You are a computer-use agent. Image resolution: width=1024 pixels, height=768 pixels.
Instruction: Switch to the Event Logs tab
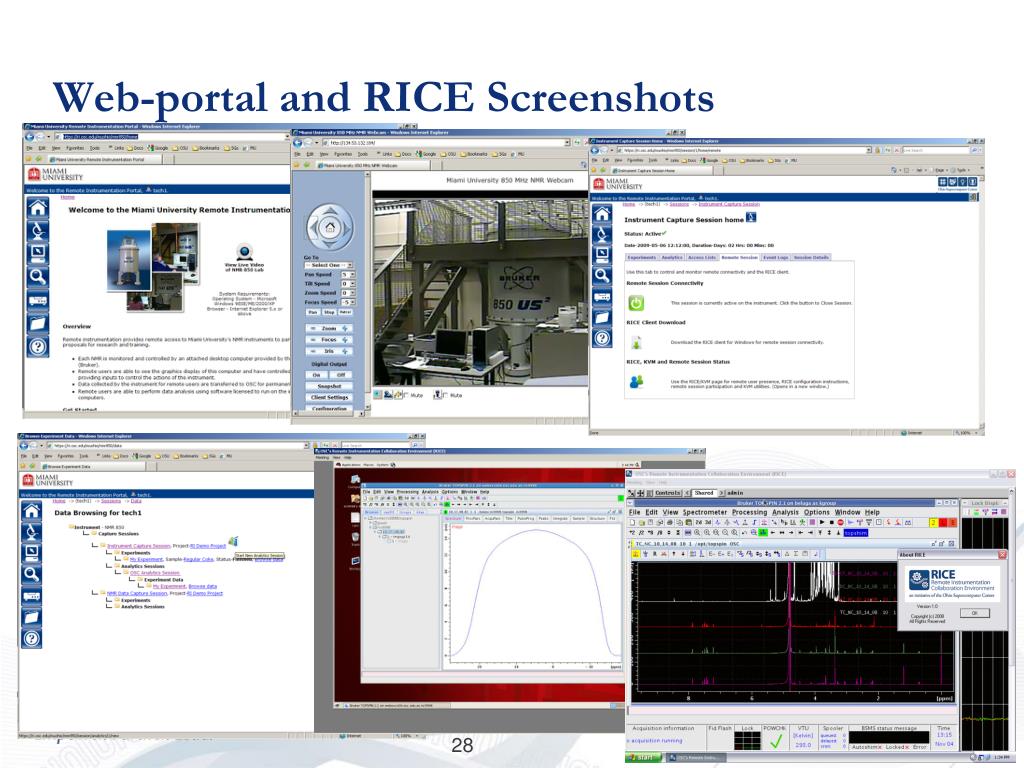(x=775, y=257)
